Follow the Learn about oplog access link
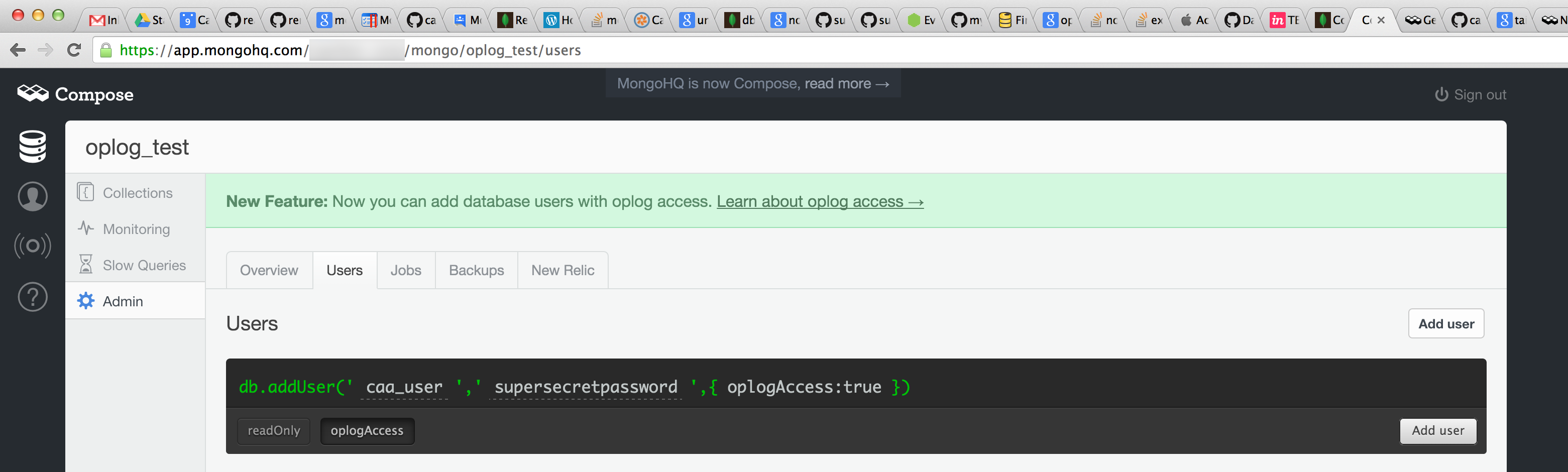 [x=820, y=201]
